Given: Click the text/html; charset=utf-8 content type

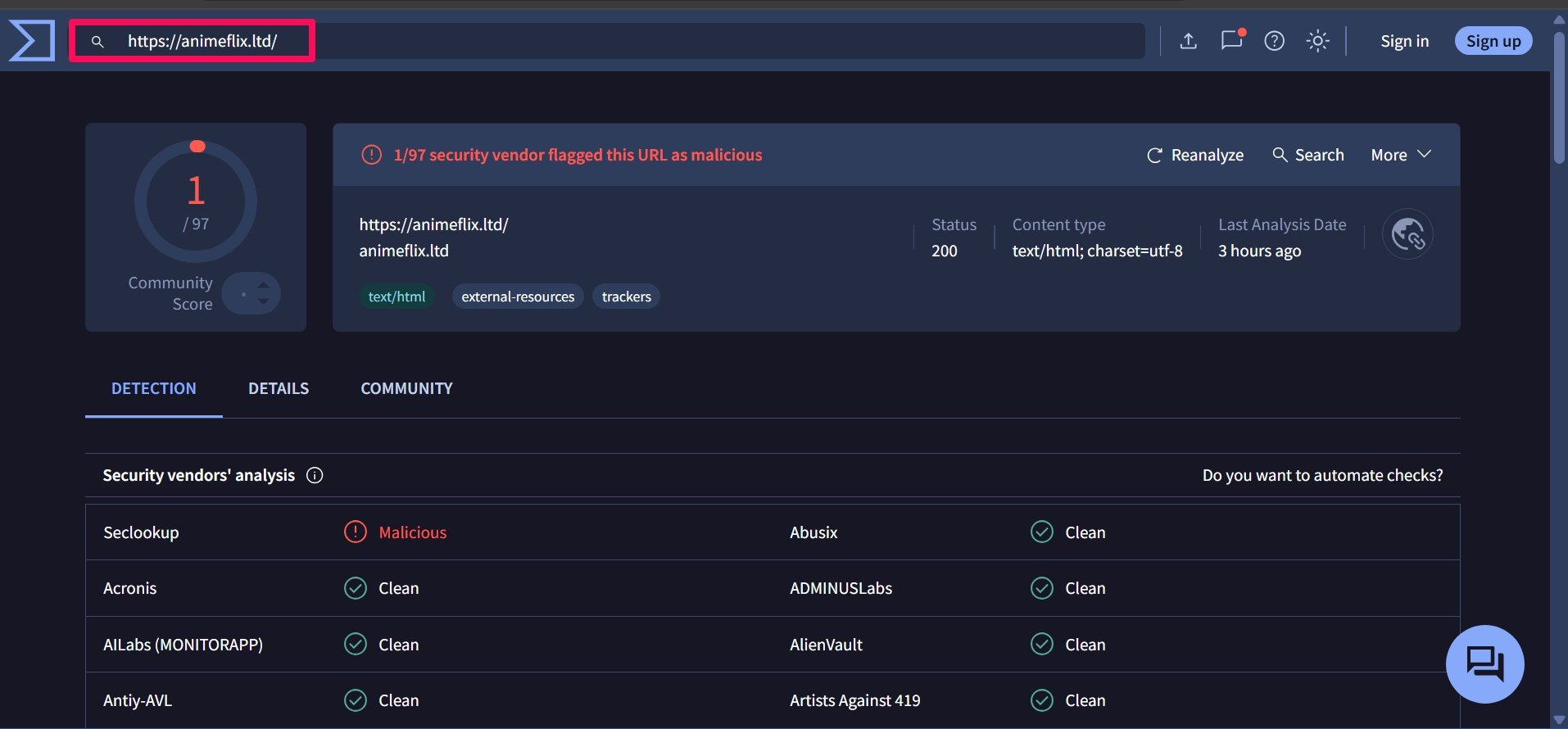Looking at the screenshot, I should [x=1097, y=251].
